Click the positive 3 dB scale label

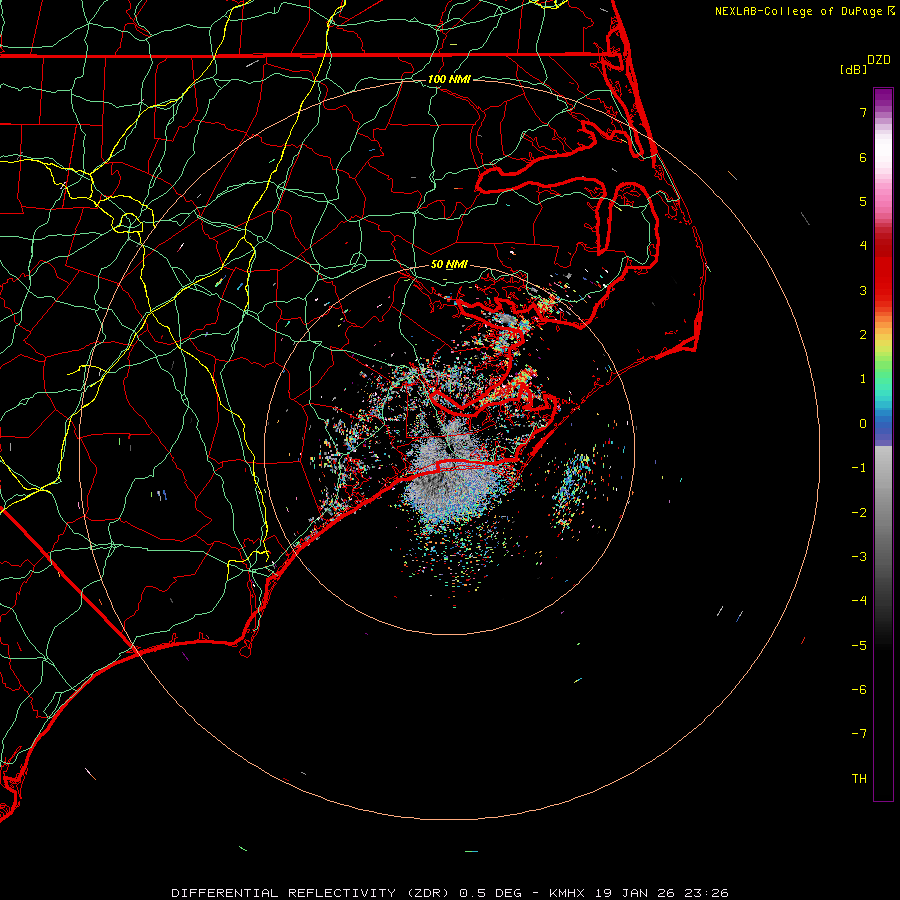coord(863,290)
